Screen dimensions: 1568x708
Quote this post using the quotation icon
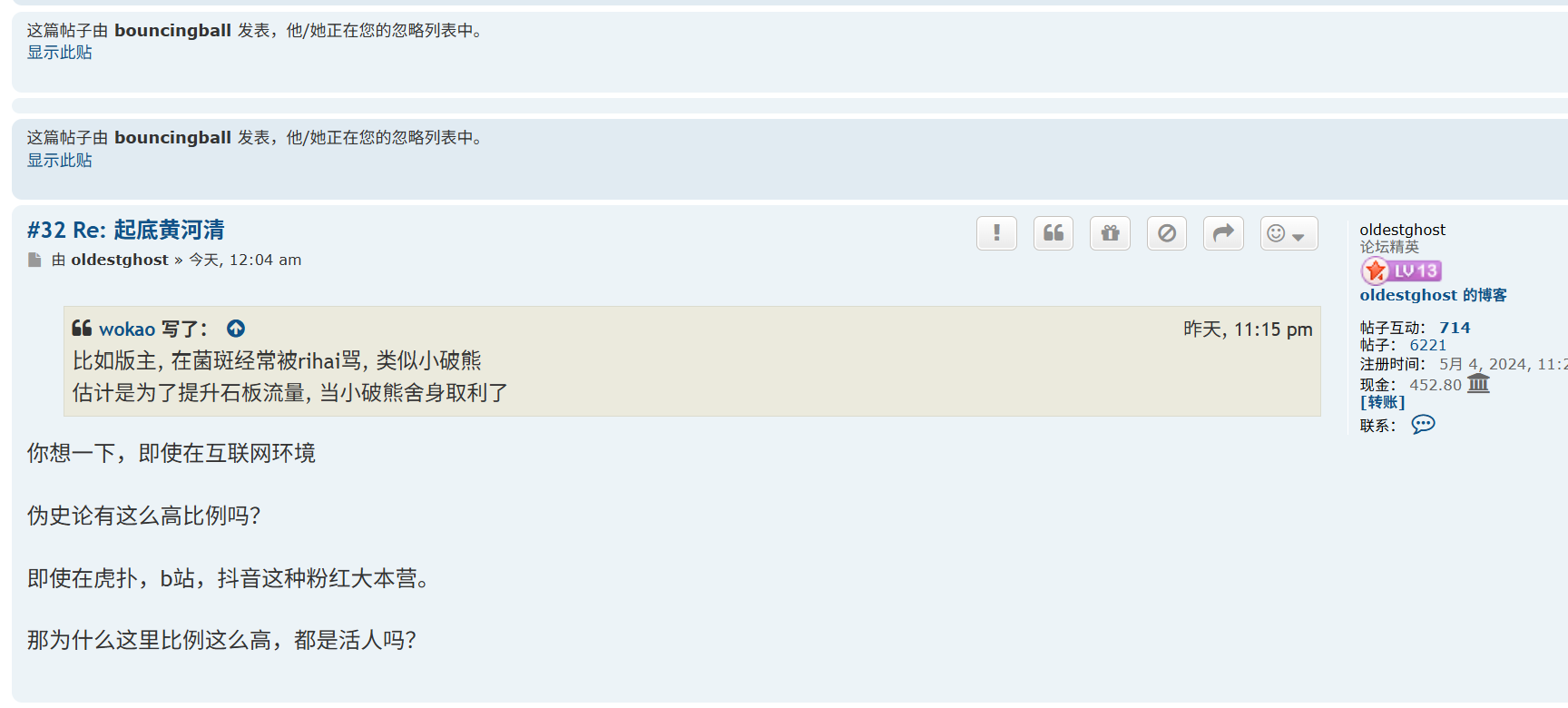pos(1053,233)
